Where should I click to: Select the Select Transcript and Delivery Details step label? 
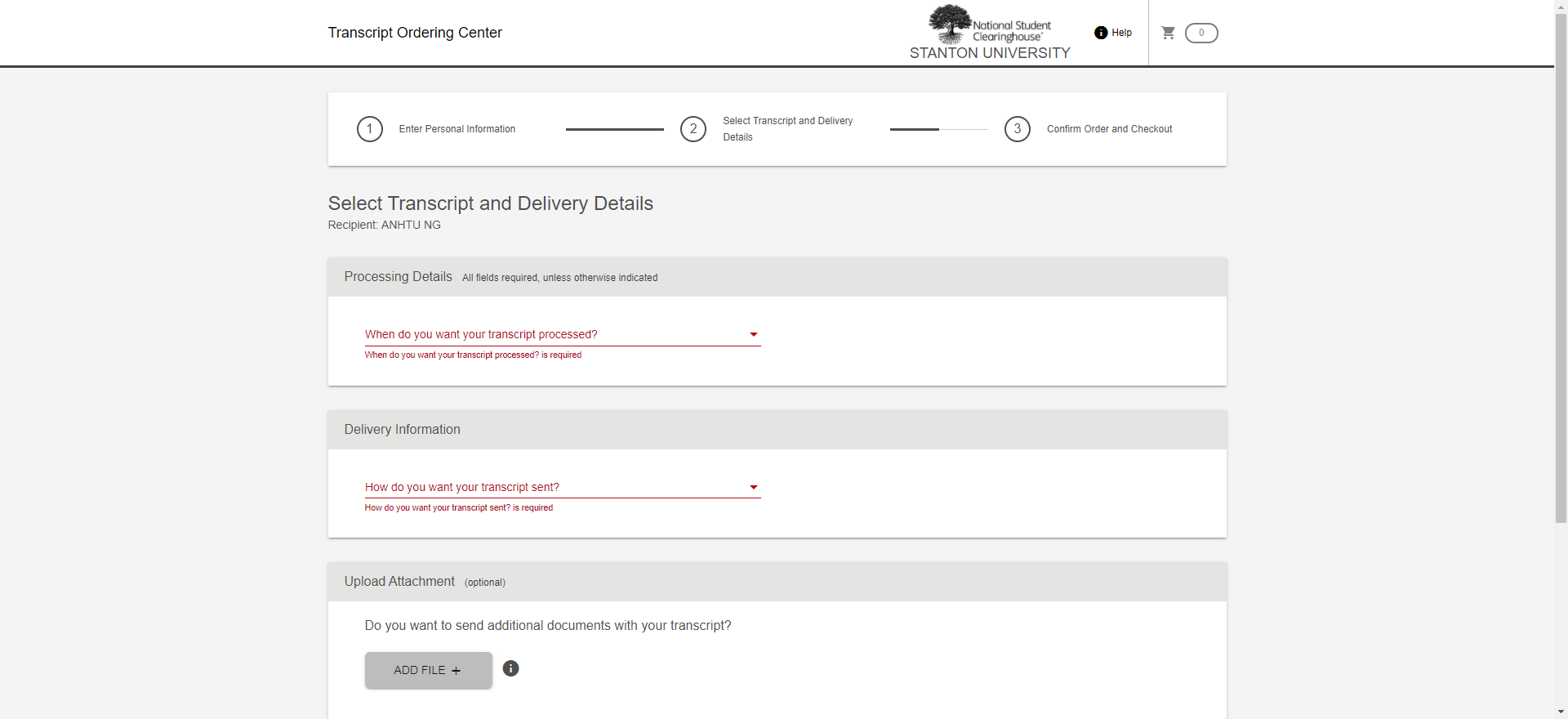787,129
